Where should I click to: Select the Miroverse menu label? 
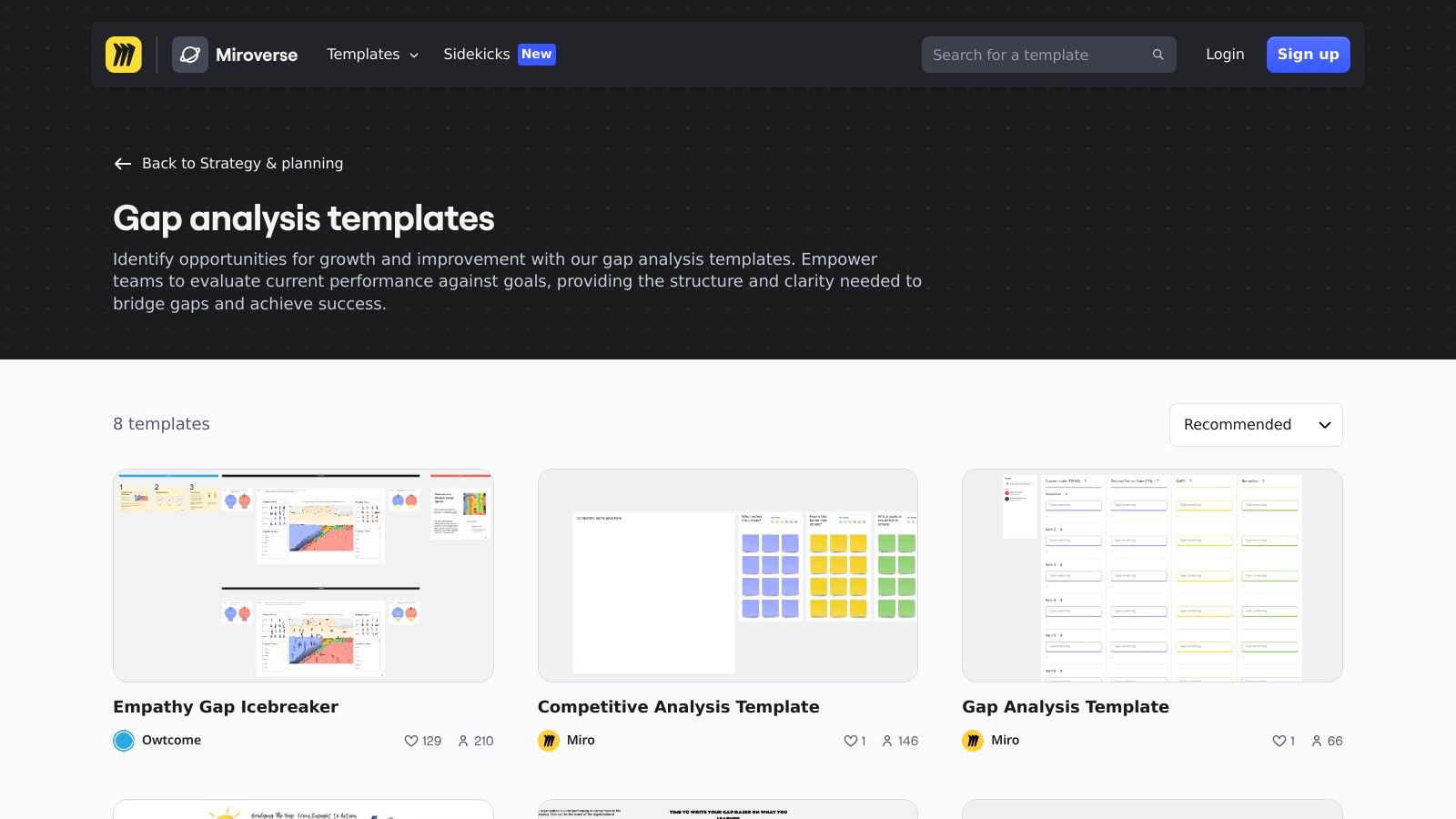click(x=257, y=55)
